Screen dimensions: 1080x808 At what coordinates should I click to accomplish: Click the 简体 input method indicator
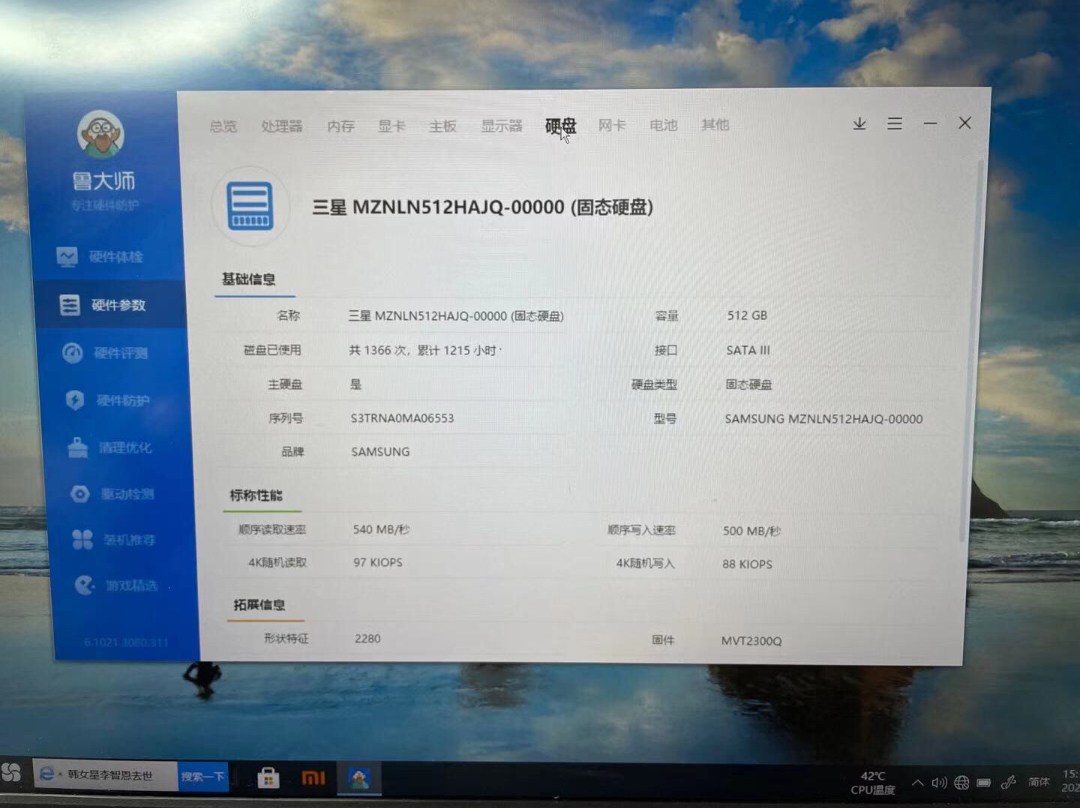click(x=1038, y=782)
